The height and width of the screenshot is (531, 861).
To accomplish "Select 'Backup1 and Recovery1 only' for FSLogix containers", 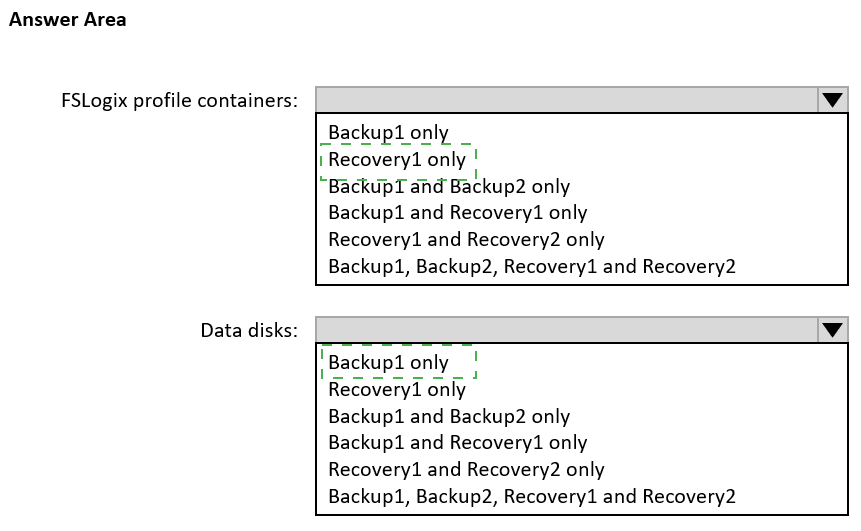I will point(457,212).
